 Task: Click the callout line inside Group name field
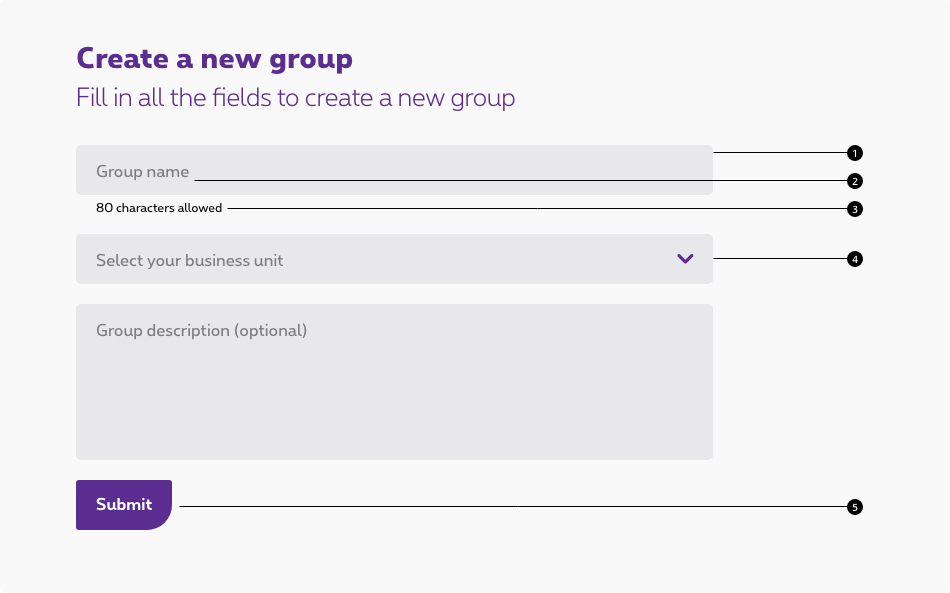(x=450, y=181)
